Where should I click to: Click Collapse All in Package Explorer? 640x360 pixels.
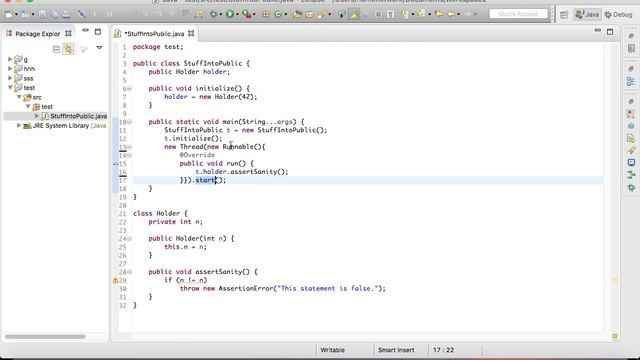[56, 49]
